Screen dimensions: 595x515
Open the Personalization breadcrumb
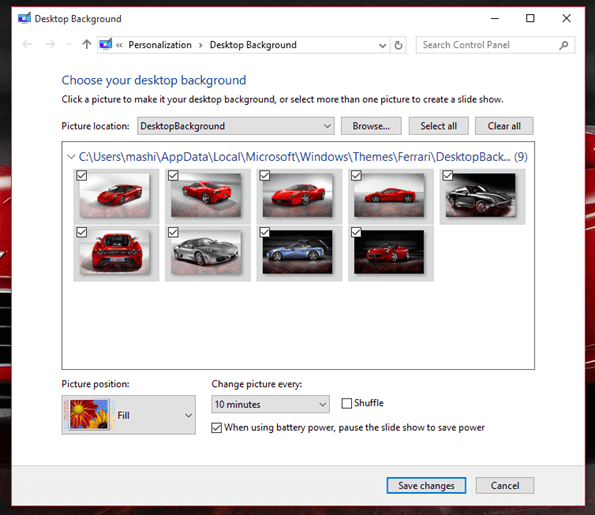click(x=160, y=45)
